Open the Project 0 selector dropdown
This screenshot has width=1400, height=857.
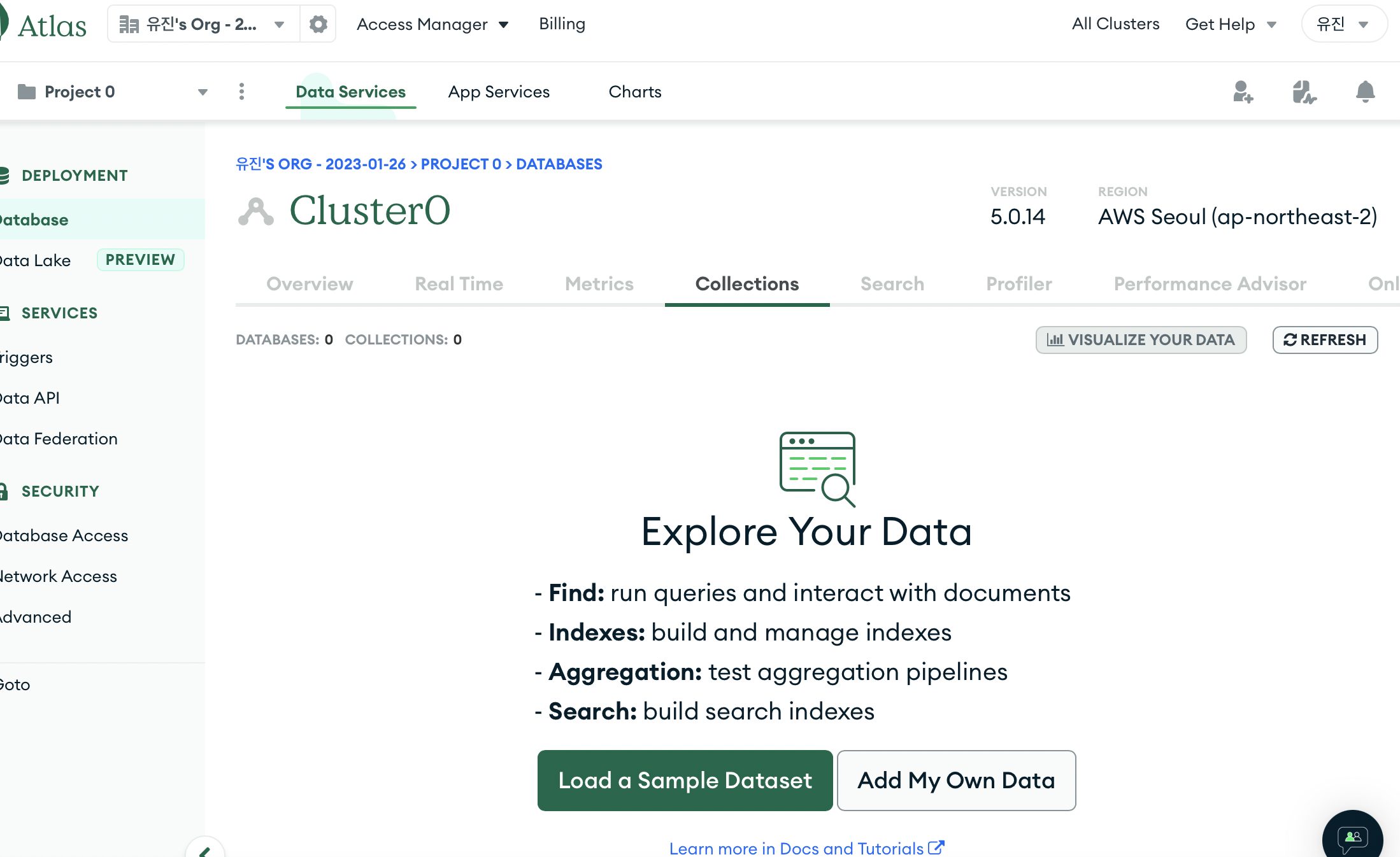113,92
